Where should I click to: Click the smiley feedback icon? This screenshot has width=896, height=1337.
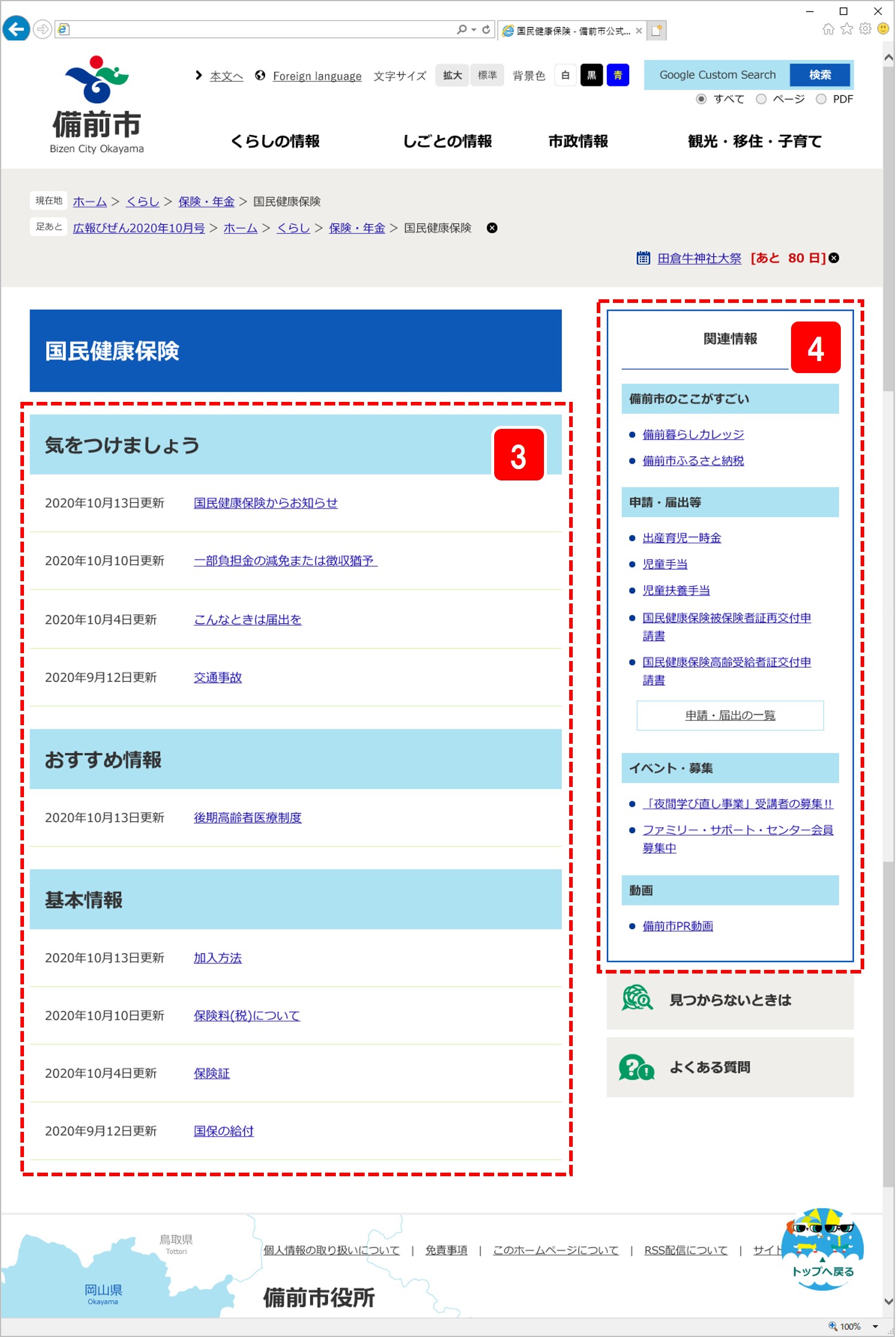click(x=883, y=29)
